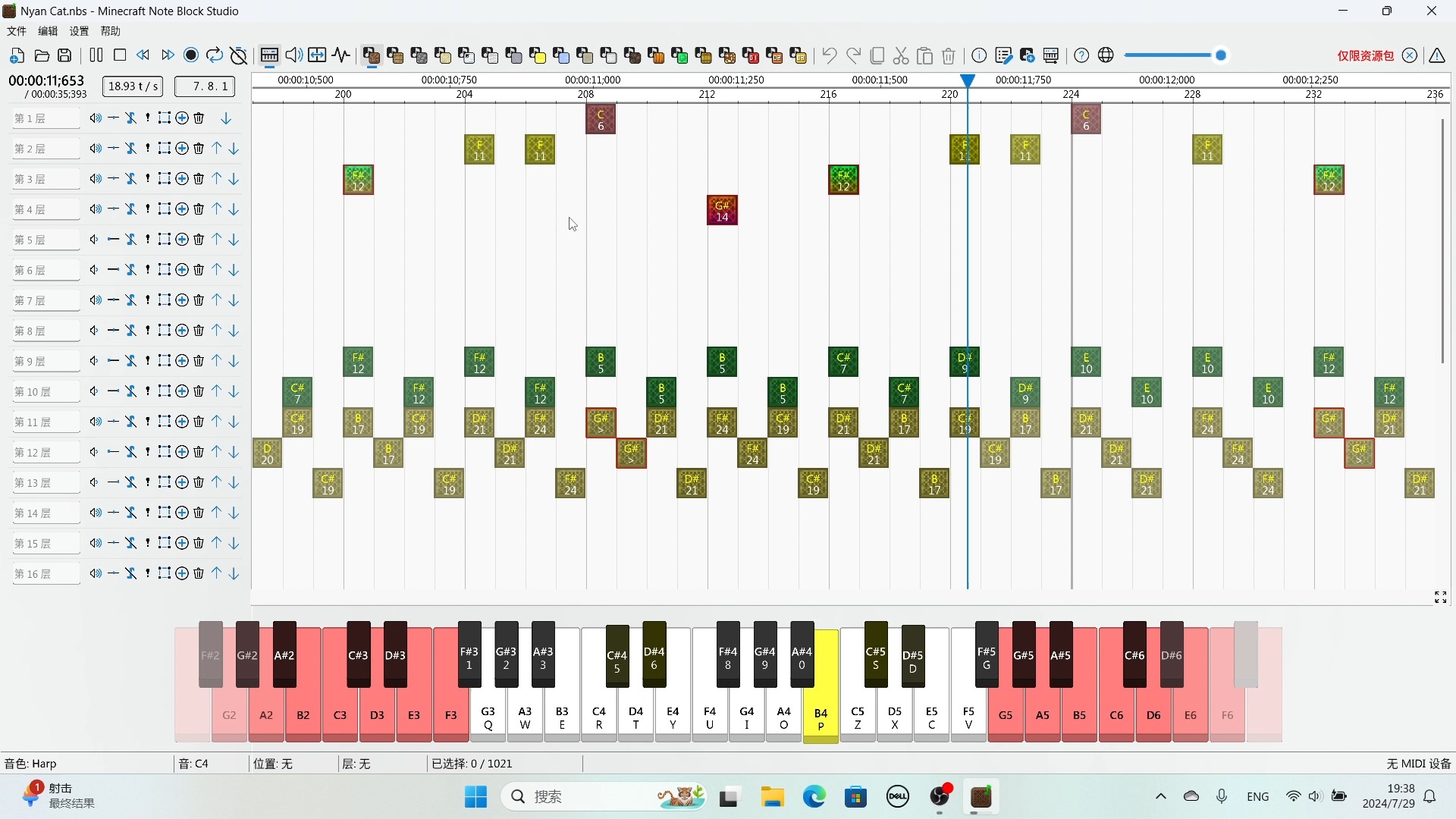The width and height of the screenshot is (1456, 819).
Task: Click the blue playhead marker on timeline
Action: tap(968, 80)
